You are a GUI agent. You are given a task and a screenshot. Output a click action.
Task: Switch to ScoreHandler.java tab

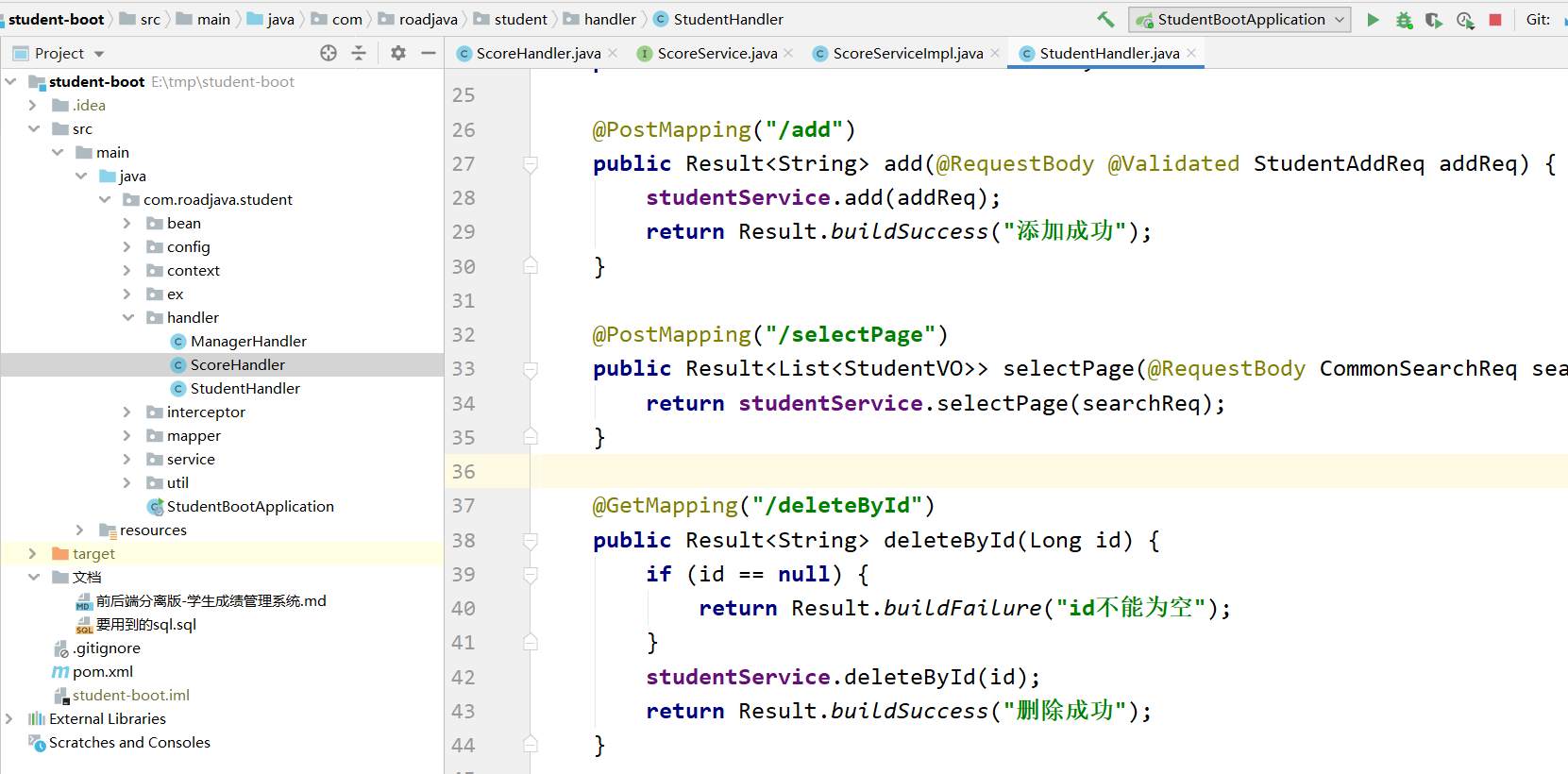pos(538,54)
